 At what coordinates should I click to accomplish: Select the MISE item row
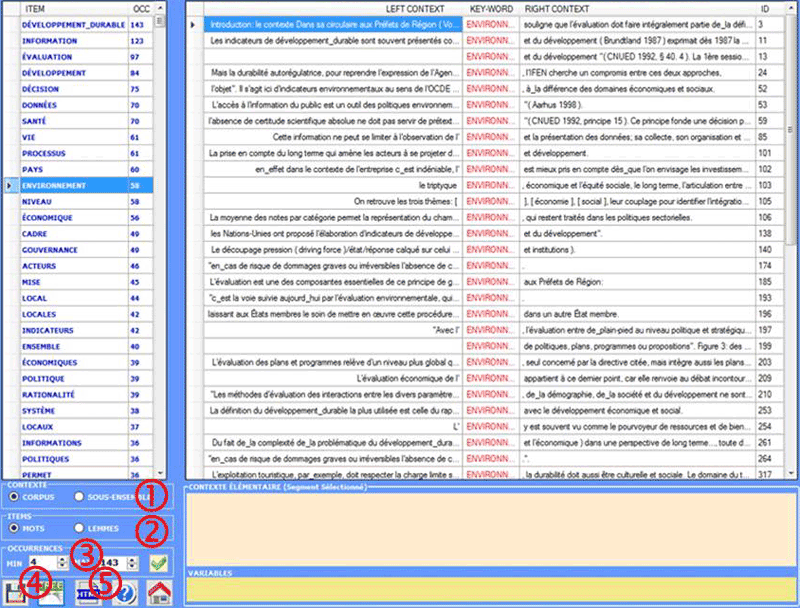(87, 282)
